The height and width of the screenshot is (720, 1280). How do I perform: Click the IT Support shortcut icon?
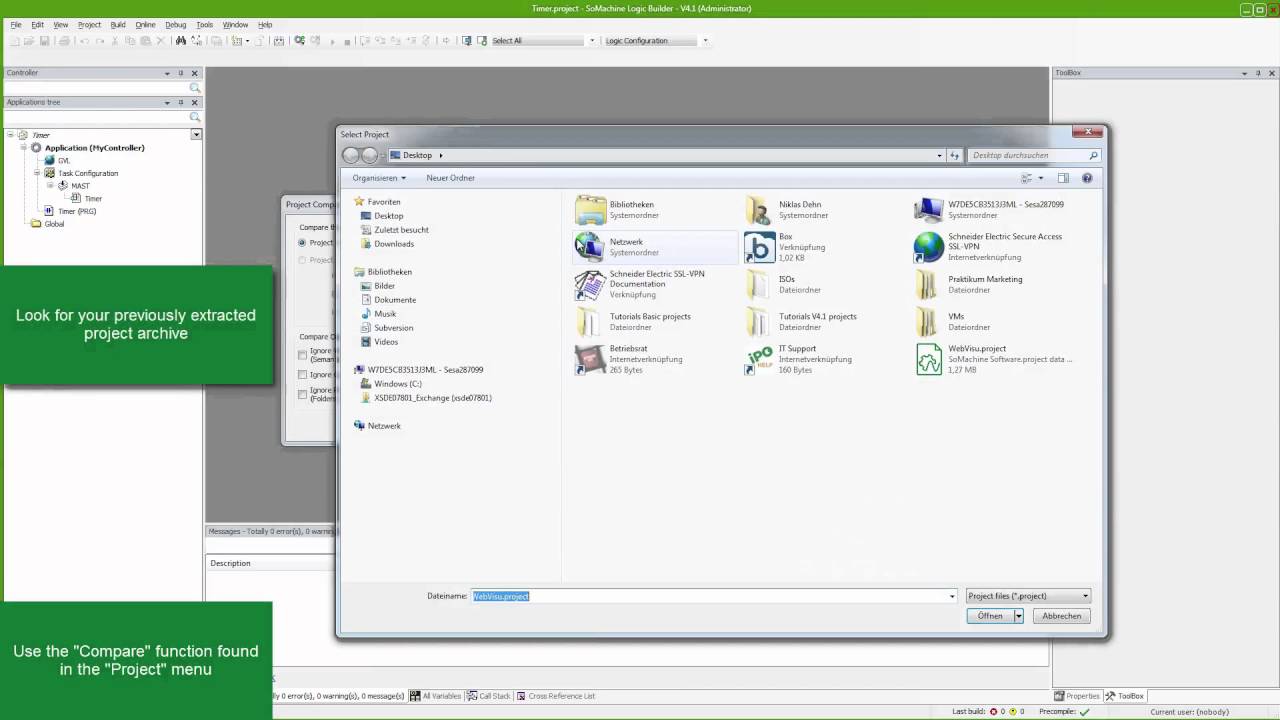760,359
